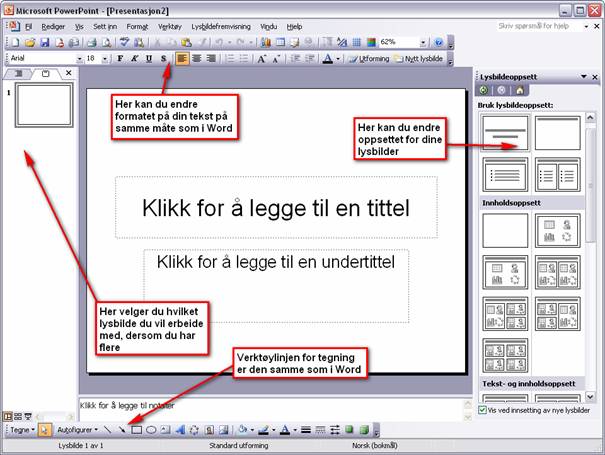Apply 3-D style with green cube icon
605x455 pixels.
pyautogui.click(x=364, y=430)
